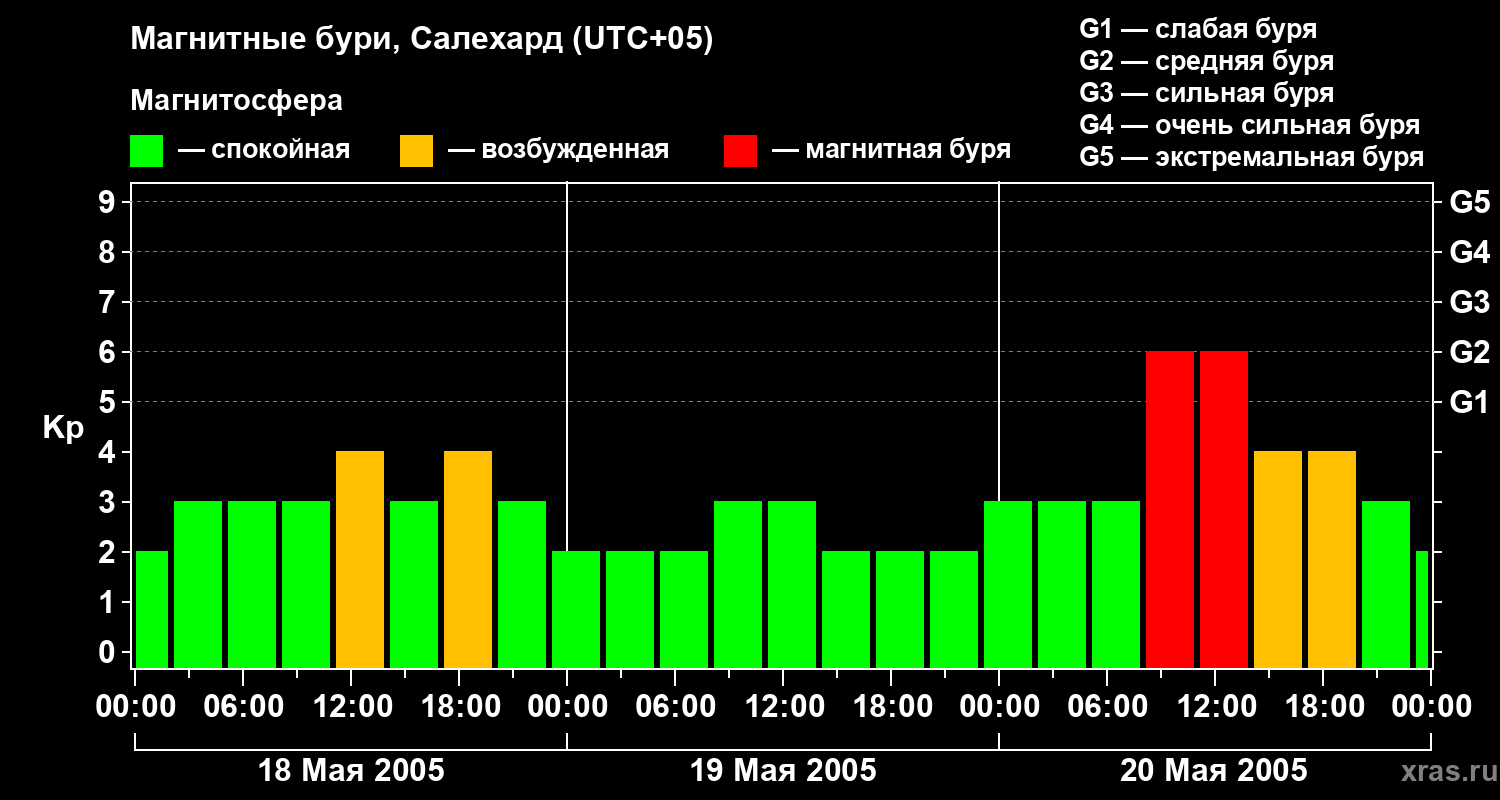Viewport: 1500px width, 800px height.
Task: Open the xras.ru watermark link
Action: tap(1445, 771)
